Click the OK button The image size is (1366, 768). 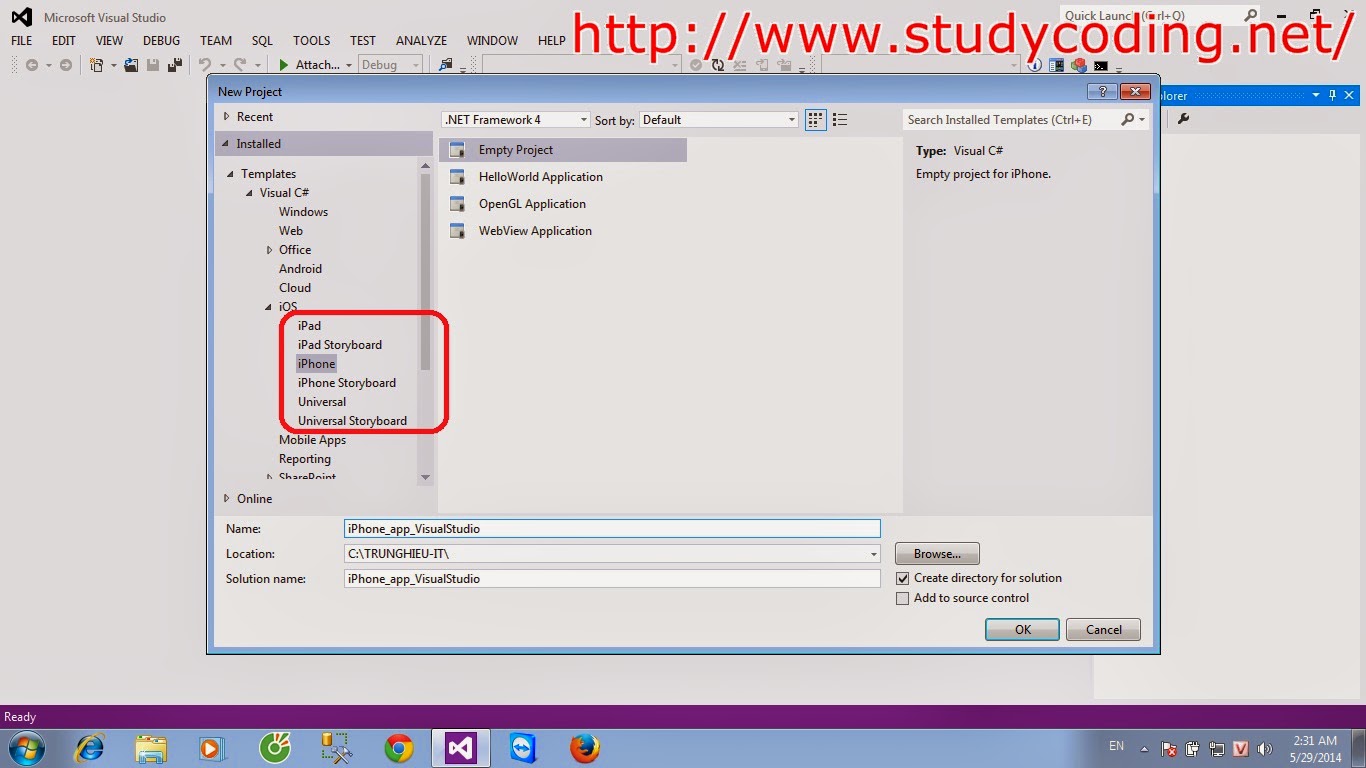click(1022, 630)
